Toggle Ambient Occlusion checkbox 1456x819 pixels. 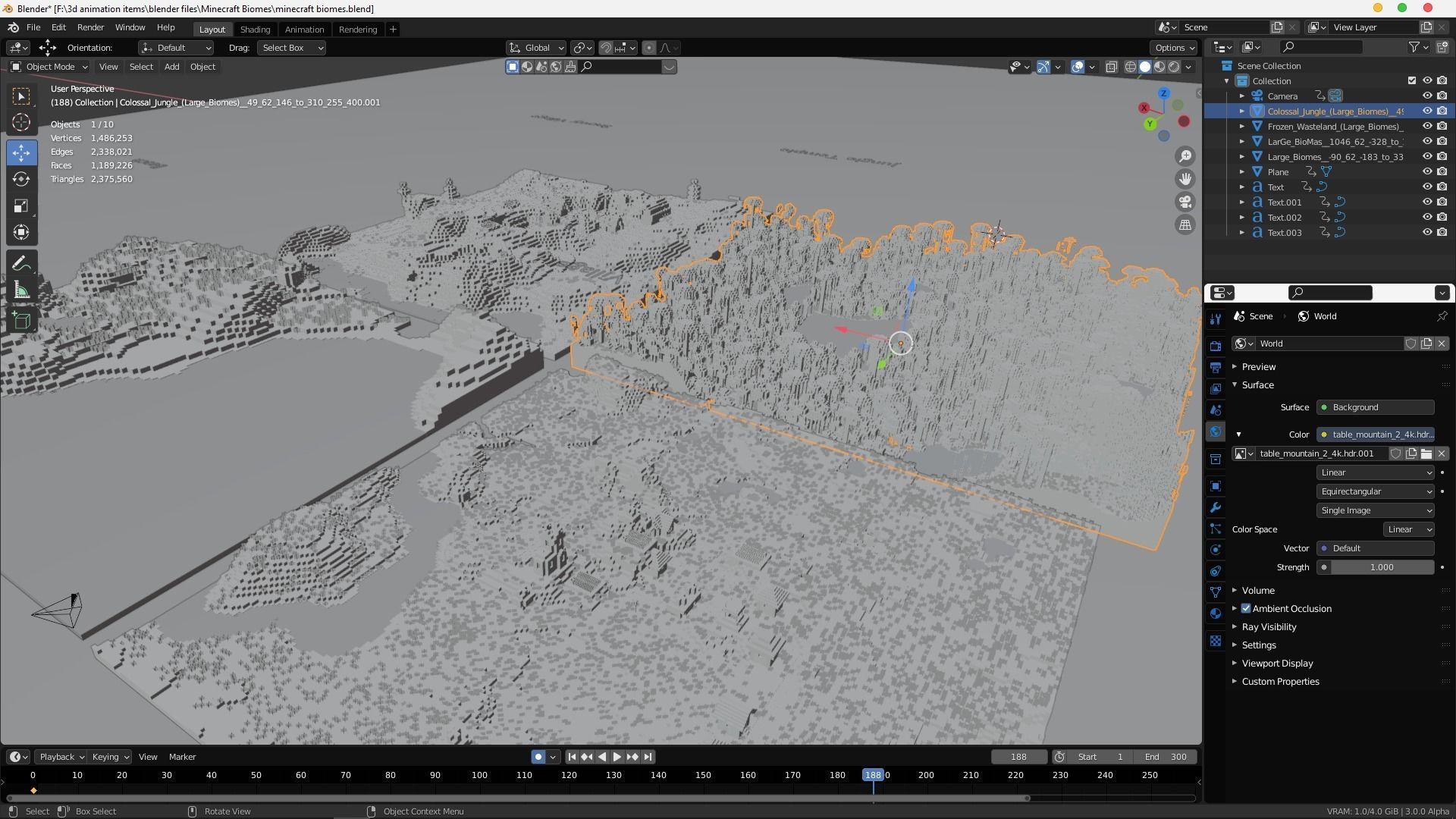pyautogui.click(x=1246, y=609)
